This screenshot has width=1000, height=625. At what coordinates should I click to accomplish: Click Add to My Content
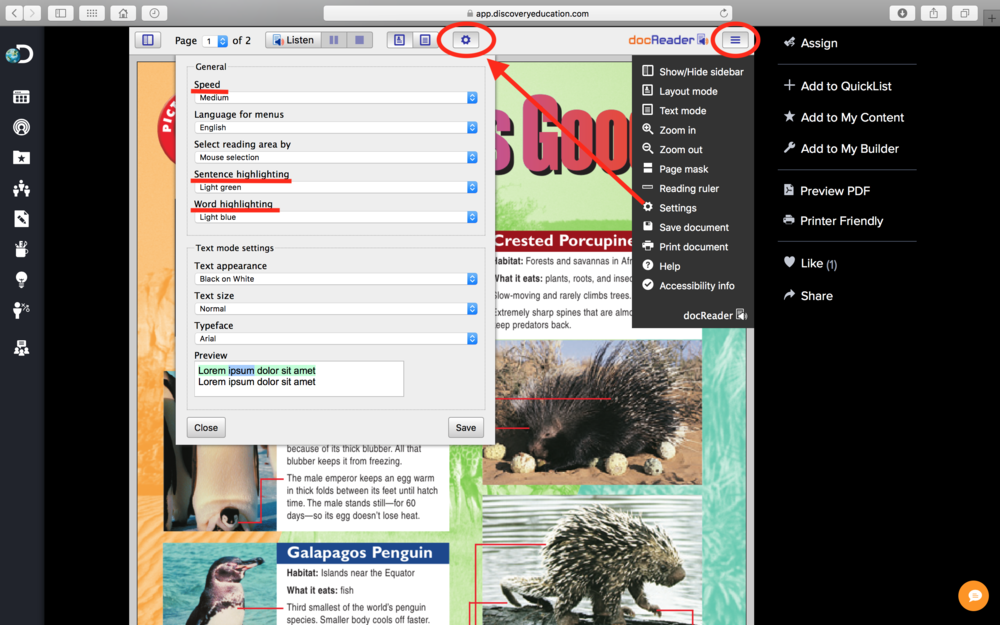(844, 117)
